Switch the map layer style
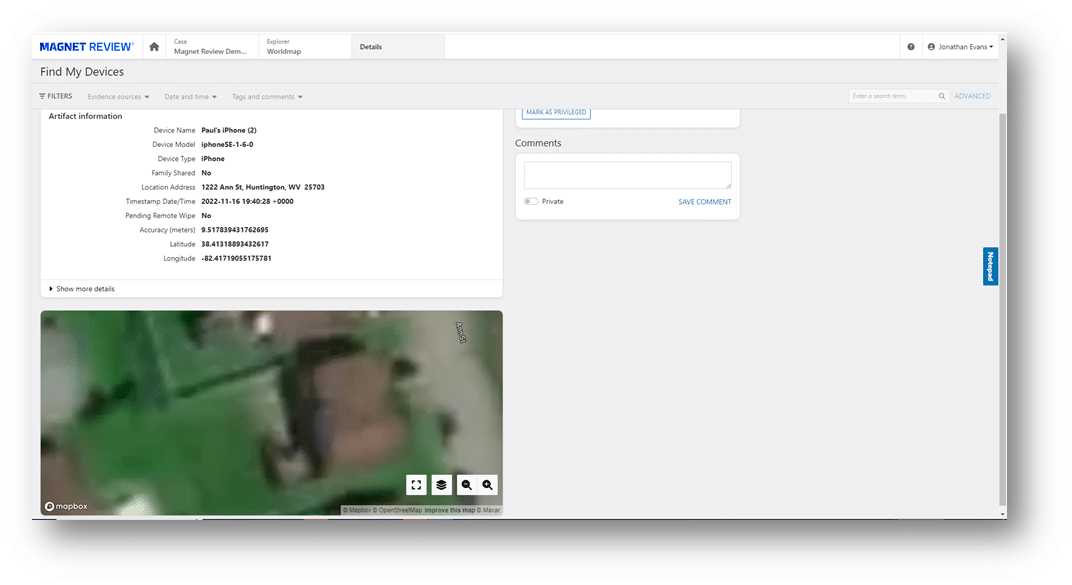This screenshot has width=1072, height=585. click(x=441, y=484)
